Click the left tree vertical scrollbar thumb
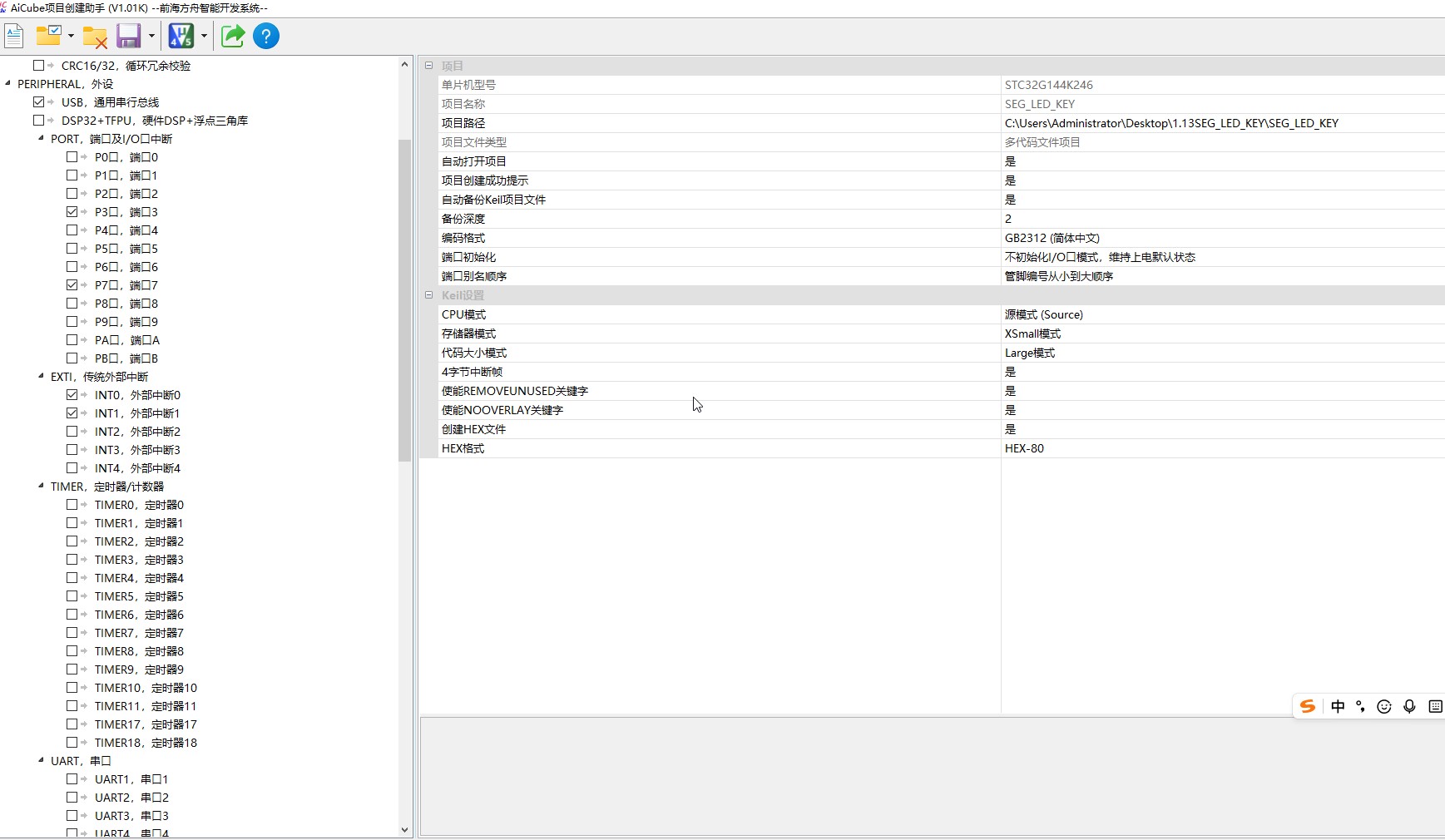Screen dimensions: 1445x840 [405, 299]
